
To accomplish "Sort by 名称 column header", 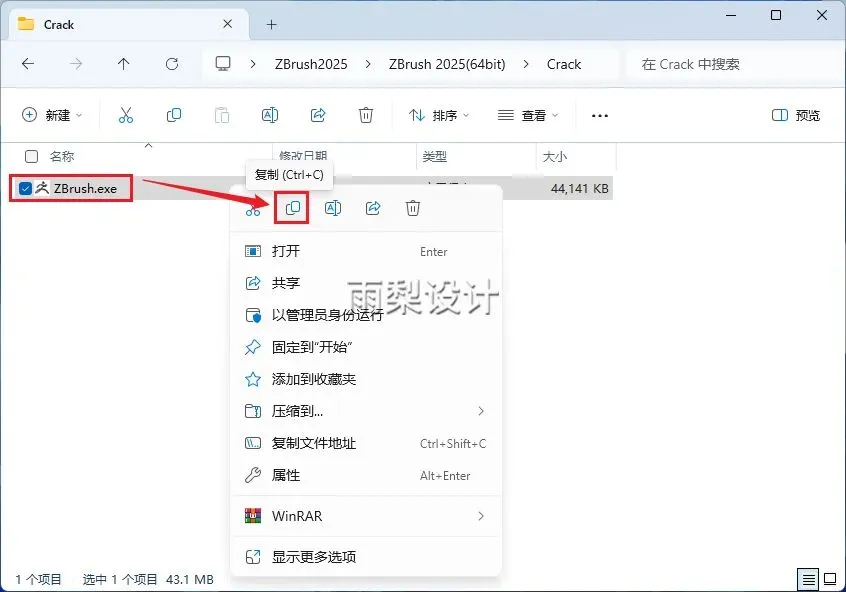I will (x=62, y=156).
